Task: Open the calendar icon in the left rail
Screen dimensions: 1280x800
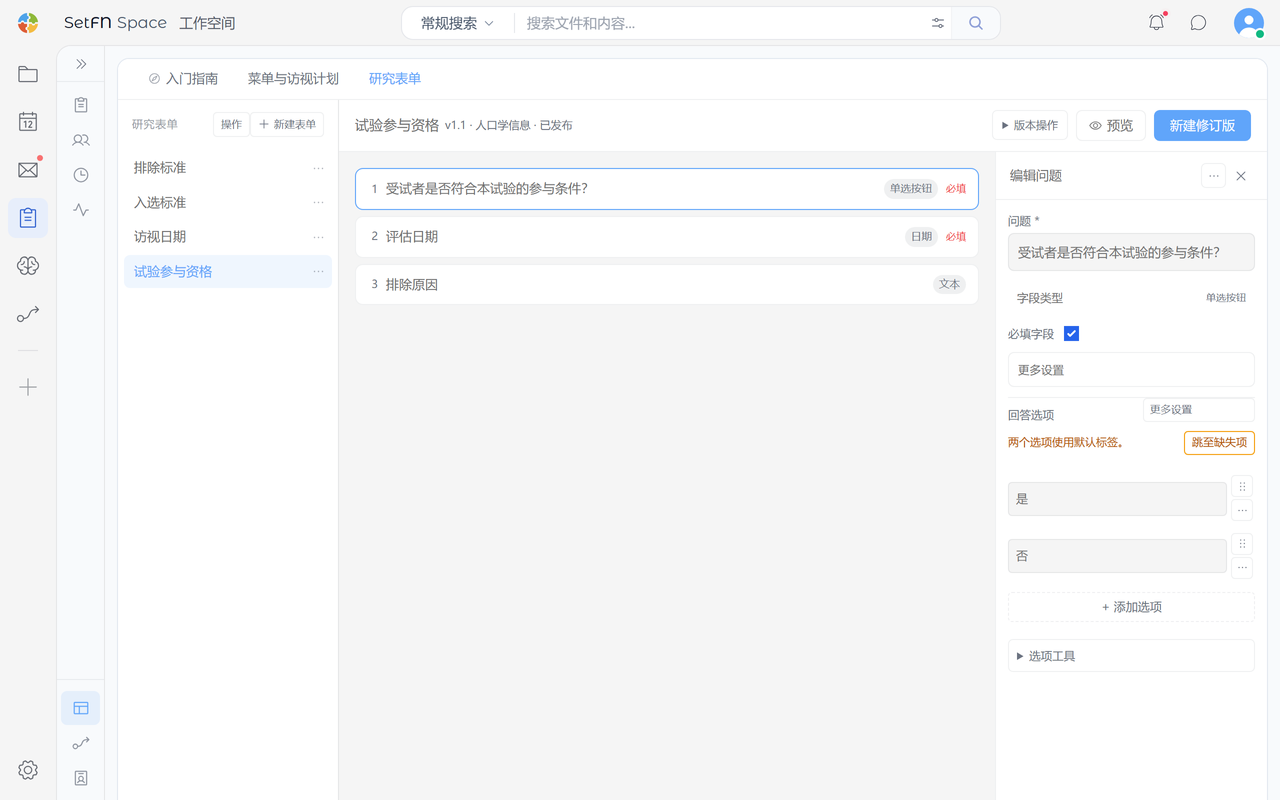Action: [28, 122]
